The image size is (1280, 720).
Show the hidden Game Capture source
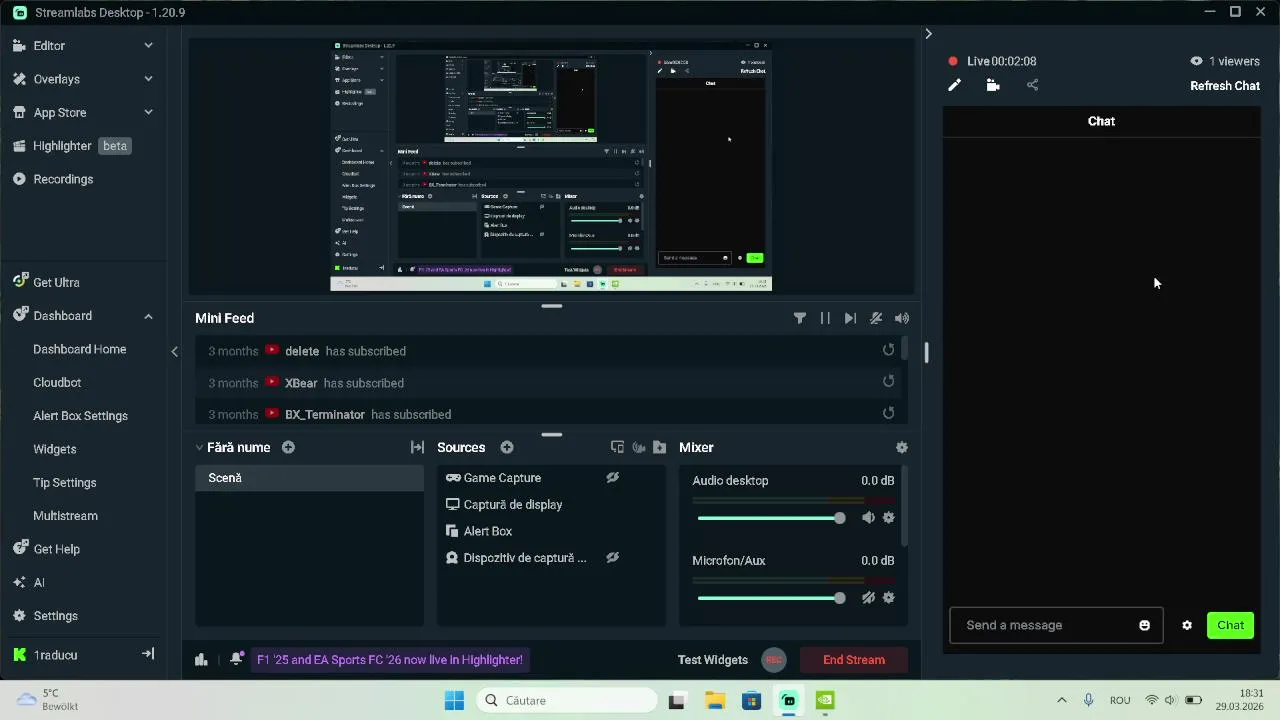613,478
